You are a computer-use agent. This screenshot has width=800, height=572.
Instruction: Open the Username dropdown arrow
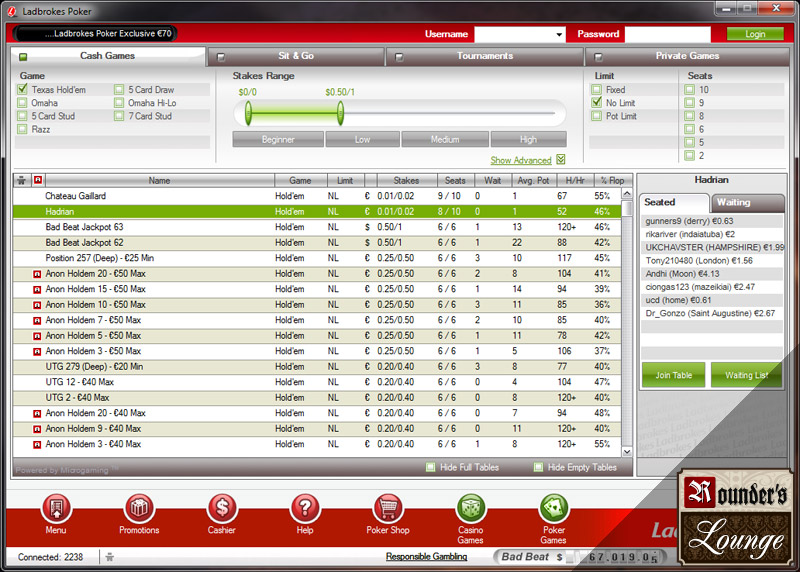point(559,35)
